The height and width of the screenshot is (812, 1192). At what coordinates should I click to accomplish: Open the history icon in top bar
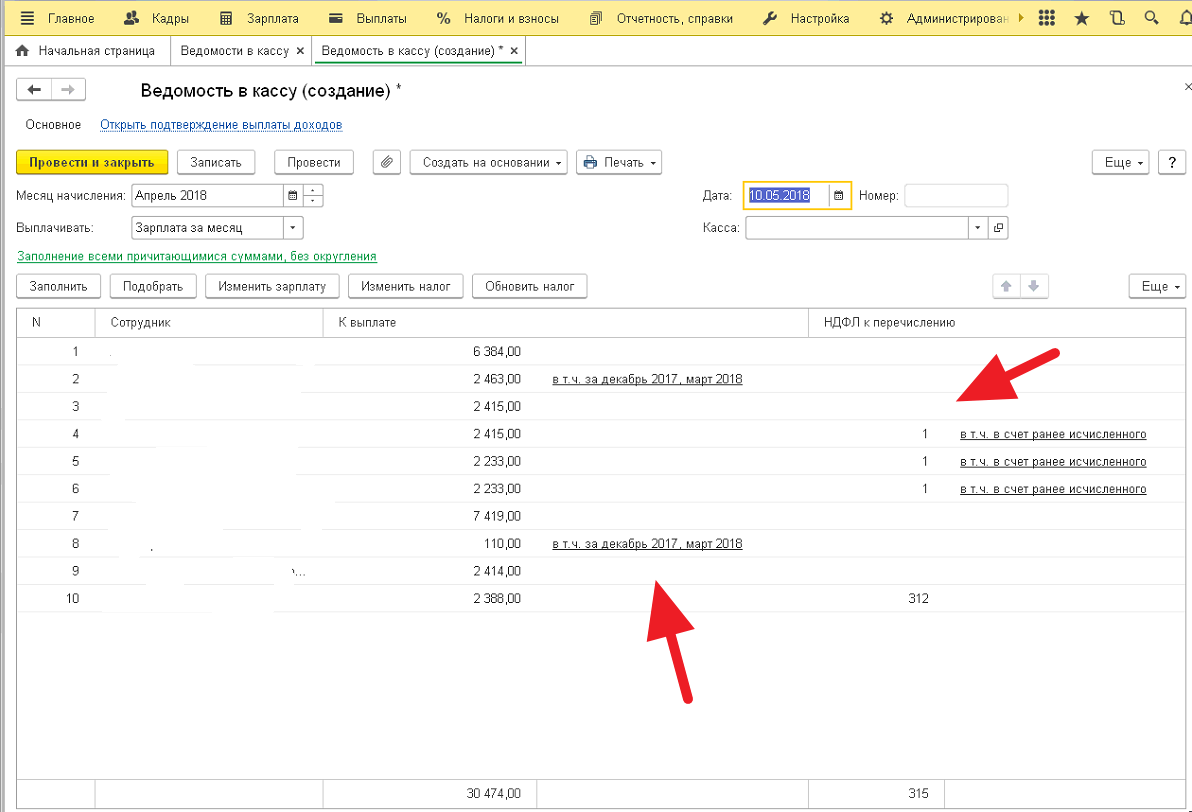(1117, 18)
